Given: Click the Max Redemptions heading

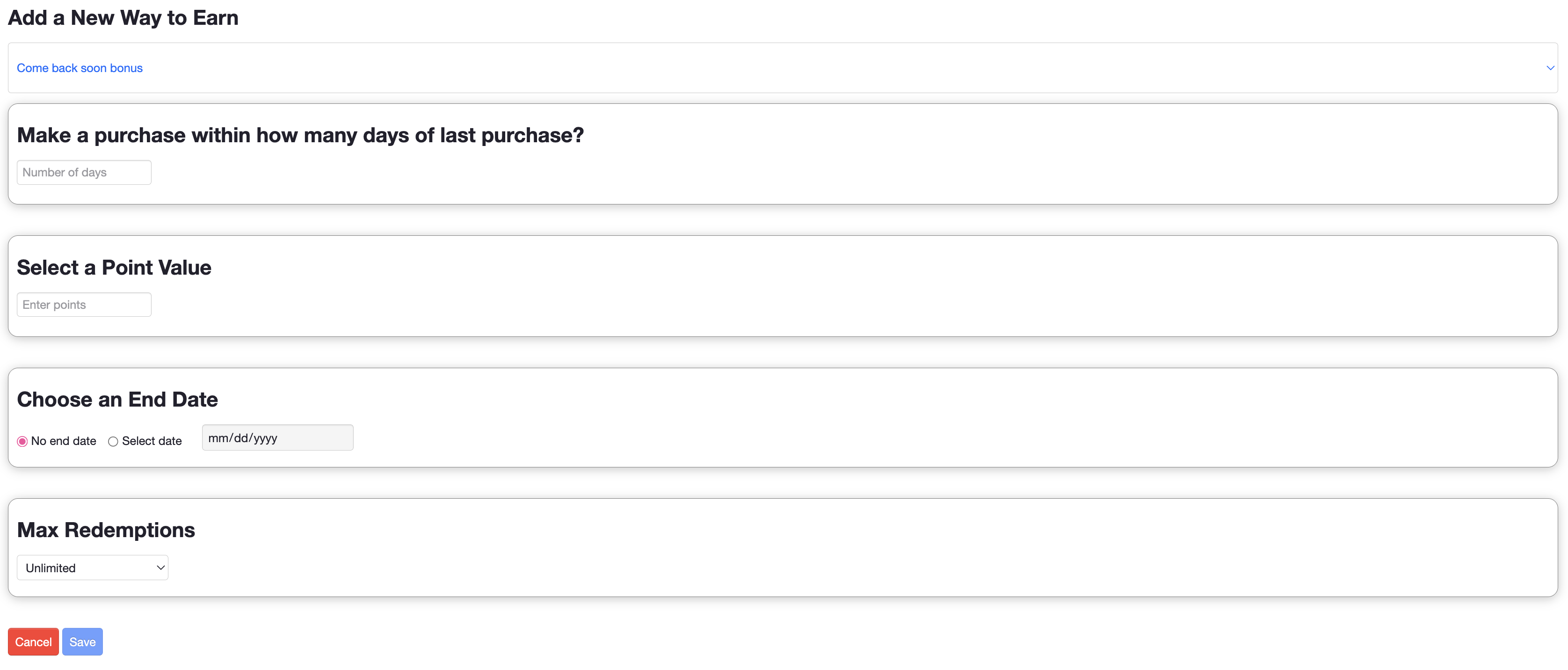Looking at the screenshot, I should [x=106, y=530].
